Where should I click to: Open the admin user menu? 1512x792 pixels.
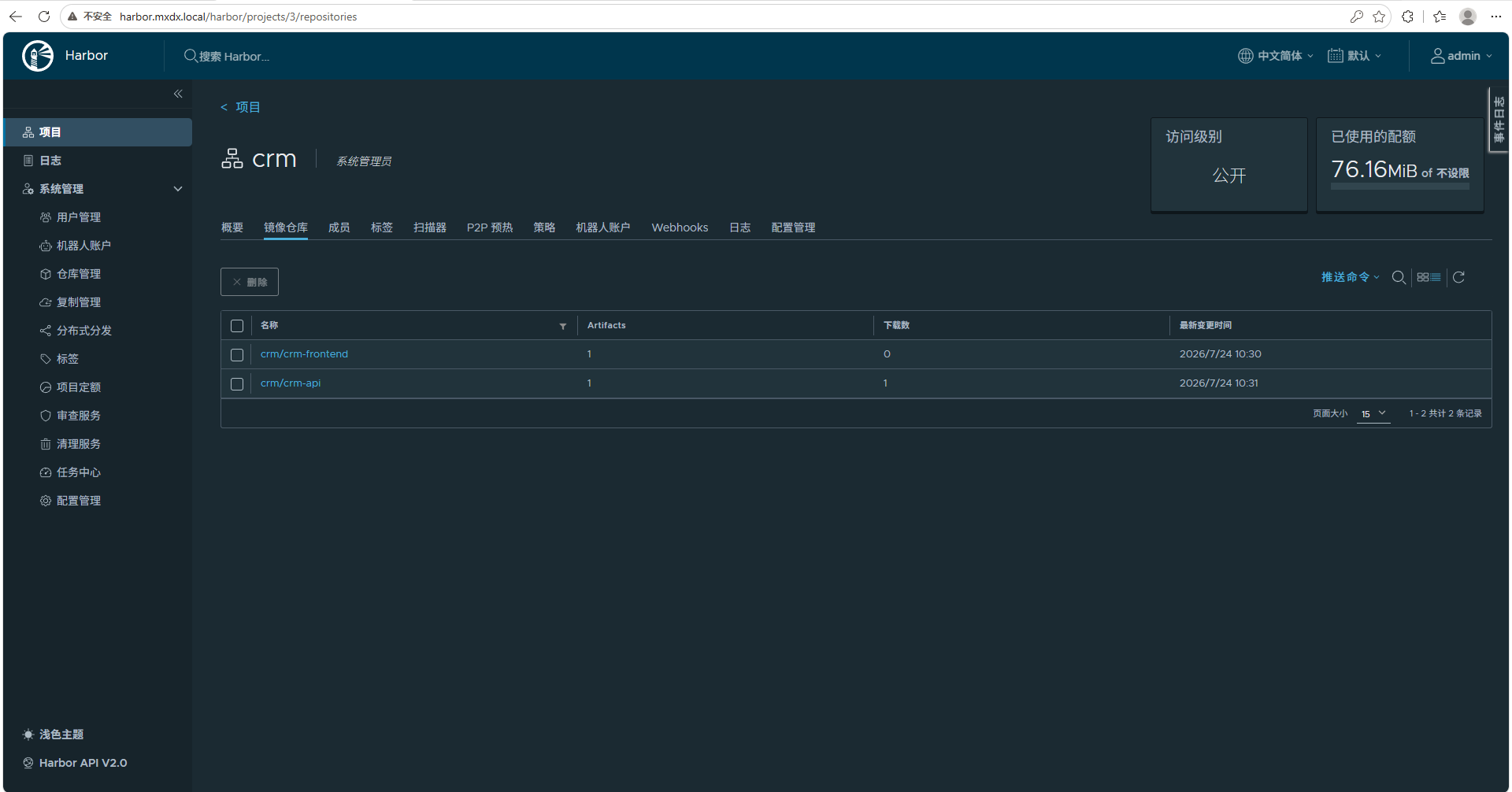1462,56
